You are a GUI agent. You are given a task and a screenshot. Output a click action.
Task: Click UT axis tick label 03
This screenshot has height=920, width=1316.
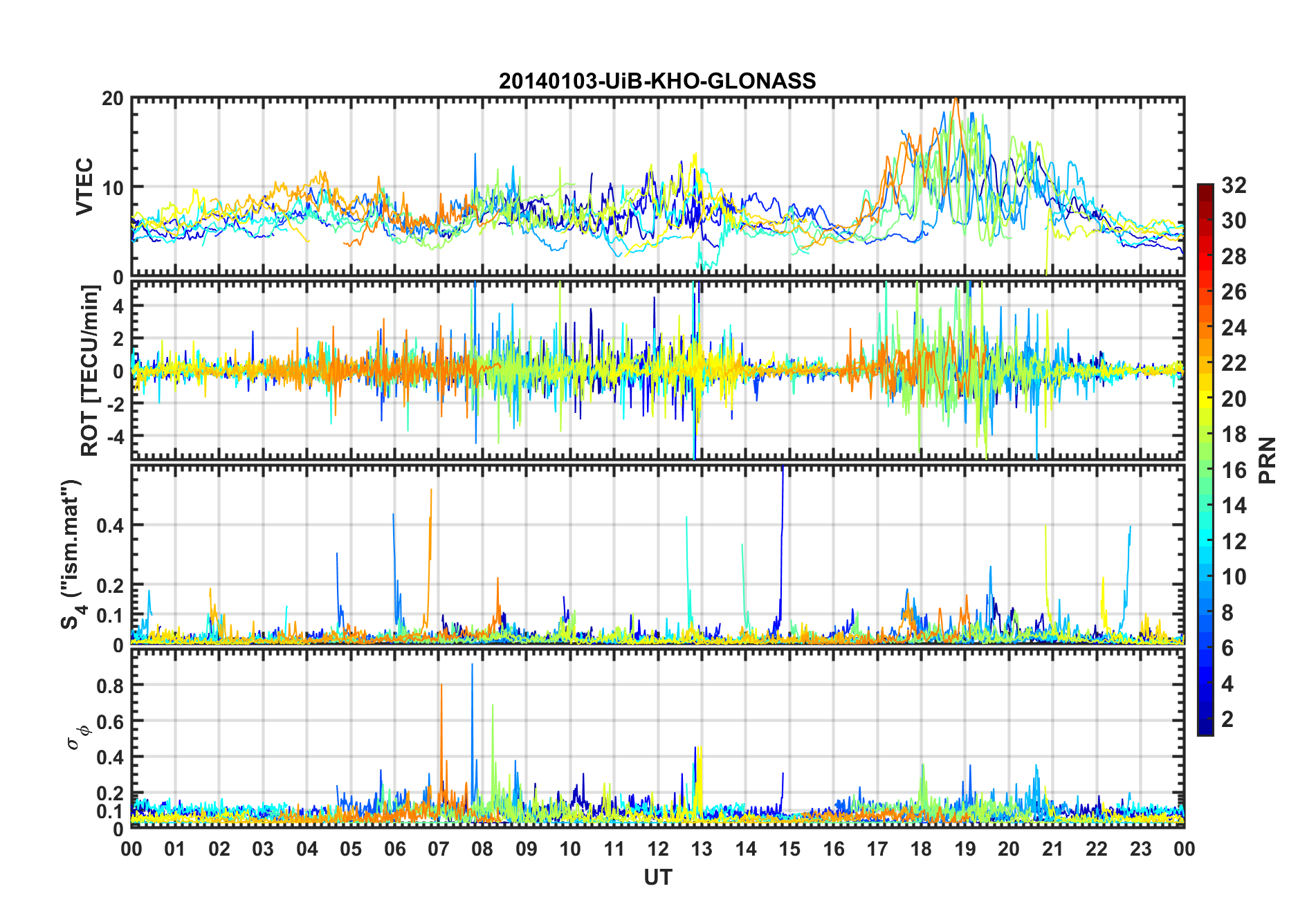(263, 849)
